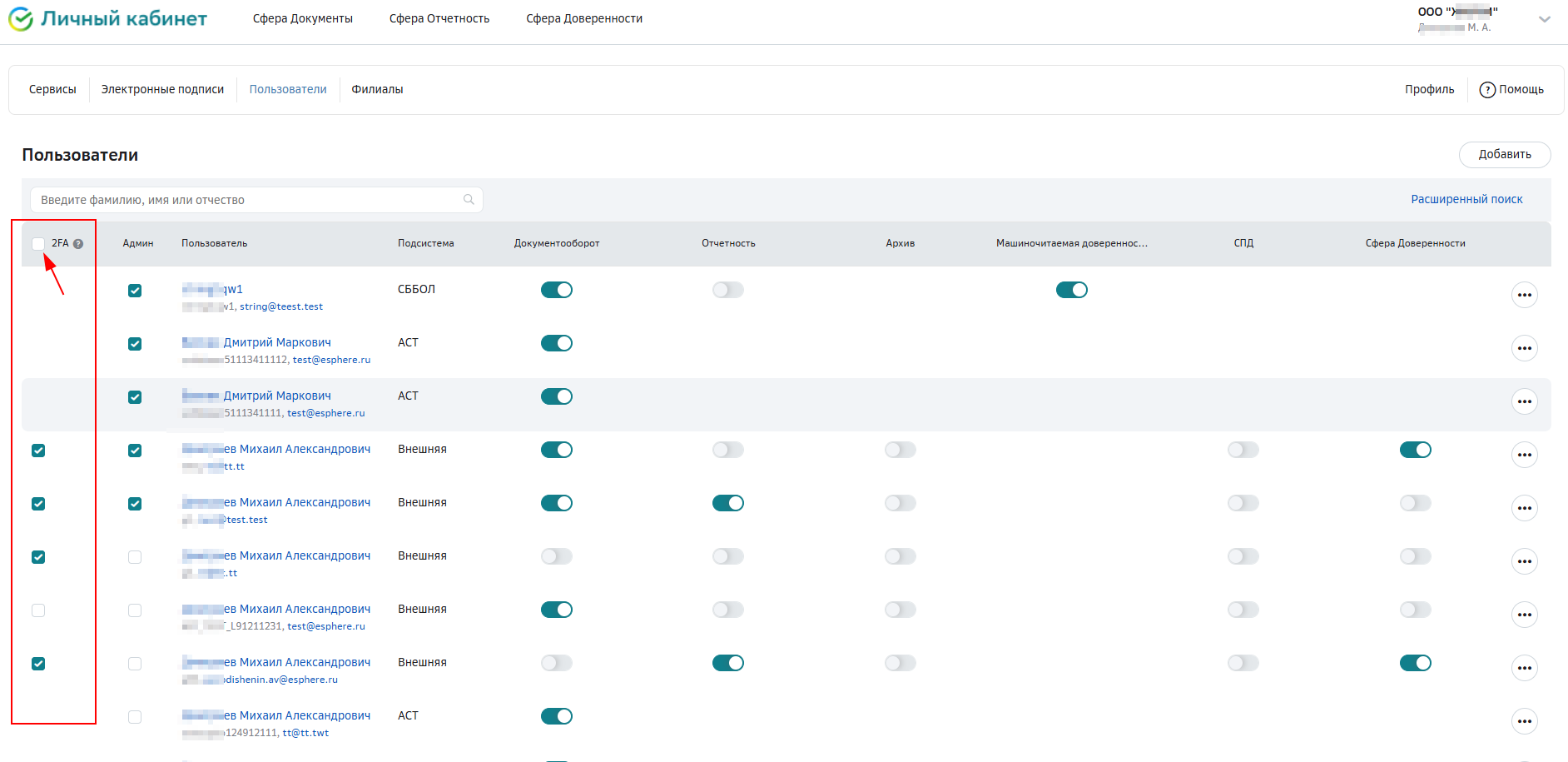Screen dimensions: 1568x762
Task: Disable Сфера Доверенности toggle for tt.tt user
Action: click(1416, 450)
